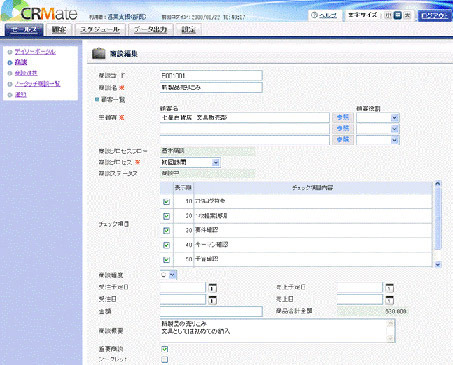
Task: Click the briefcase icon beside 商談編集 title
Action: (x=99, y=53)
